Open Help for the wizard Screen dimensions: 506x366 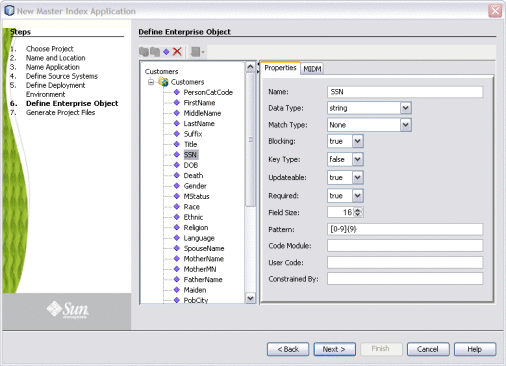[x=475, y=349]
